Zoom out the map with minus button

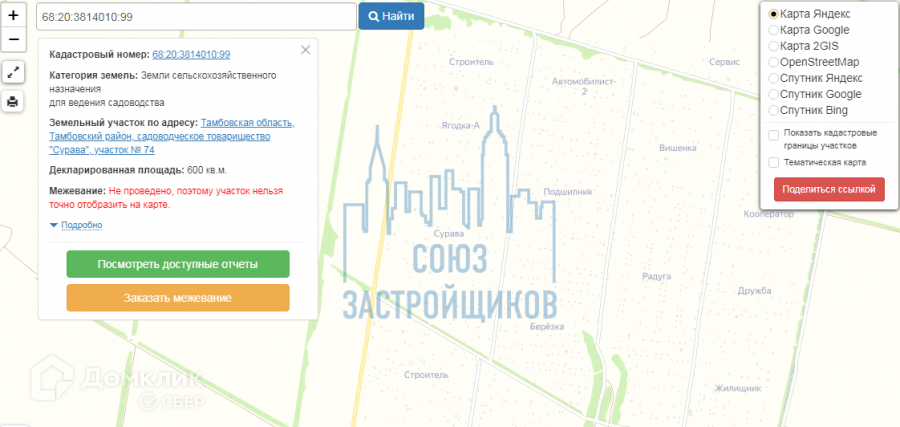coord(14,40)
